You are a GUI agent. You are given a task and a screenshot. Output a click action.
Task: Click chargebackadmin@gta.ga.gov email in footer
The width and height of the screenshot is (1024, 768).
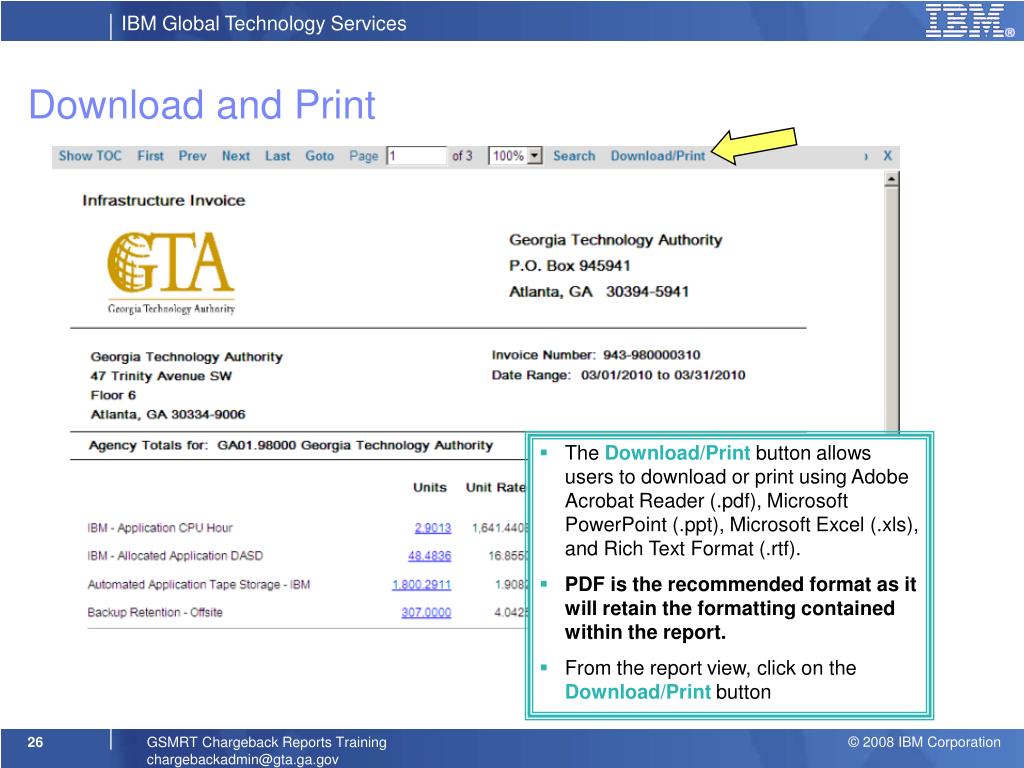[242, 760]
